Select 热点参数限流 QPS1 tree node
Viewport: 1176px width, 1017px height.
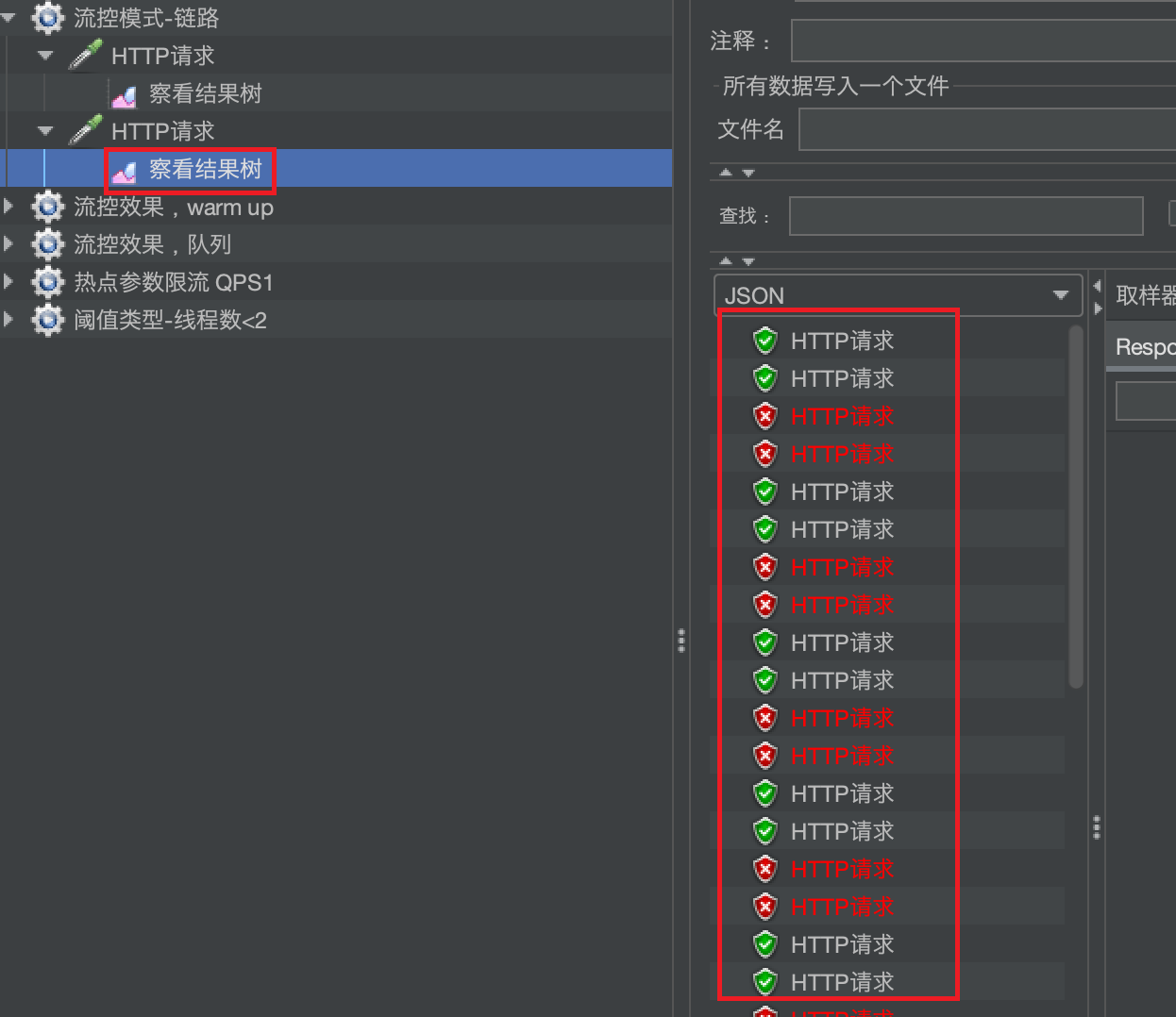174,282
